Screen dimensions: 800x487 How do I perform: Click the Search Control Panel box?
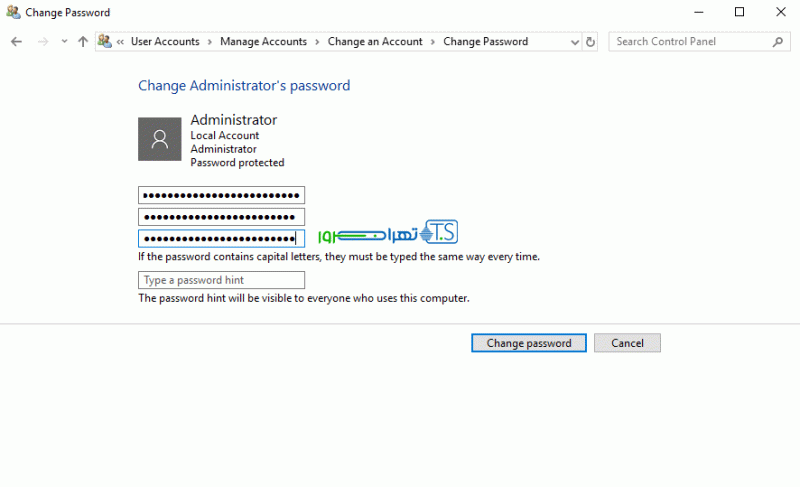coord(690,42)
